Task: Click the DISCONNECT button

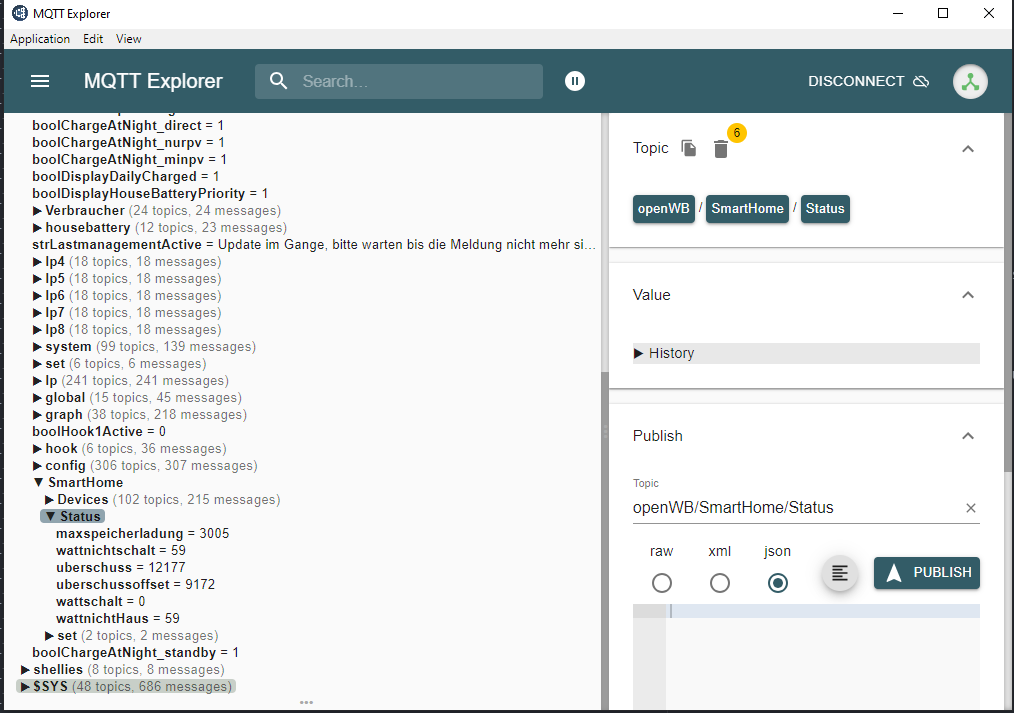Action: tap(868, 81)
